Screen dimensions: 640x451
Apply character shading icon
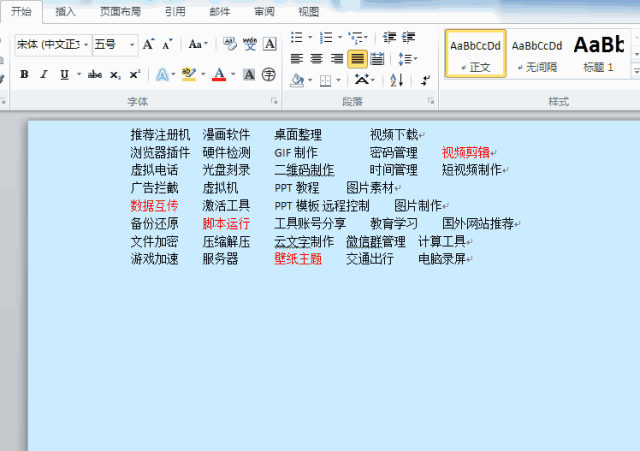[x=249, y=74]
